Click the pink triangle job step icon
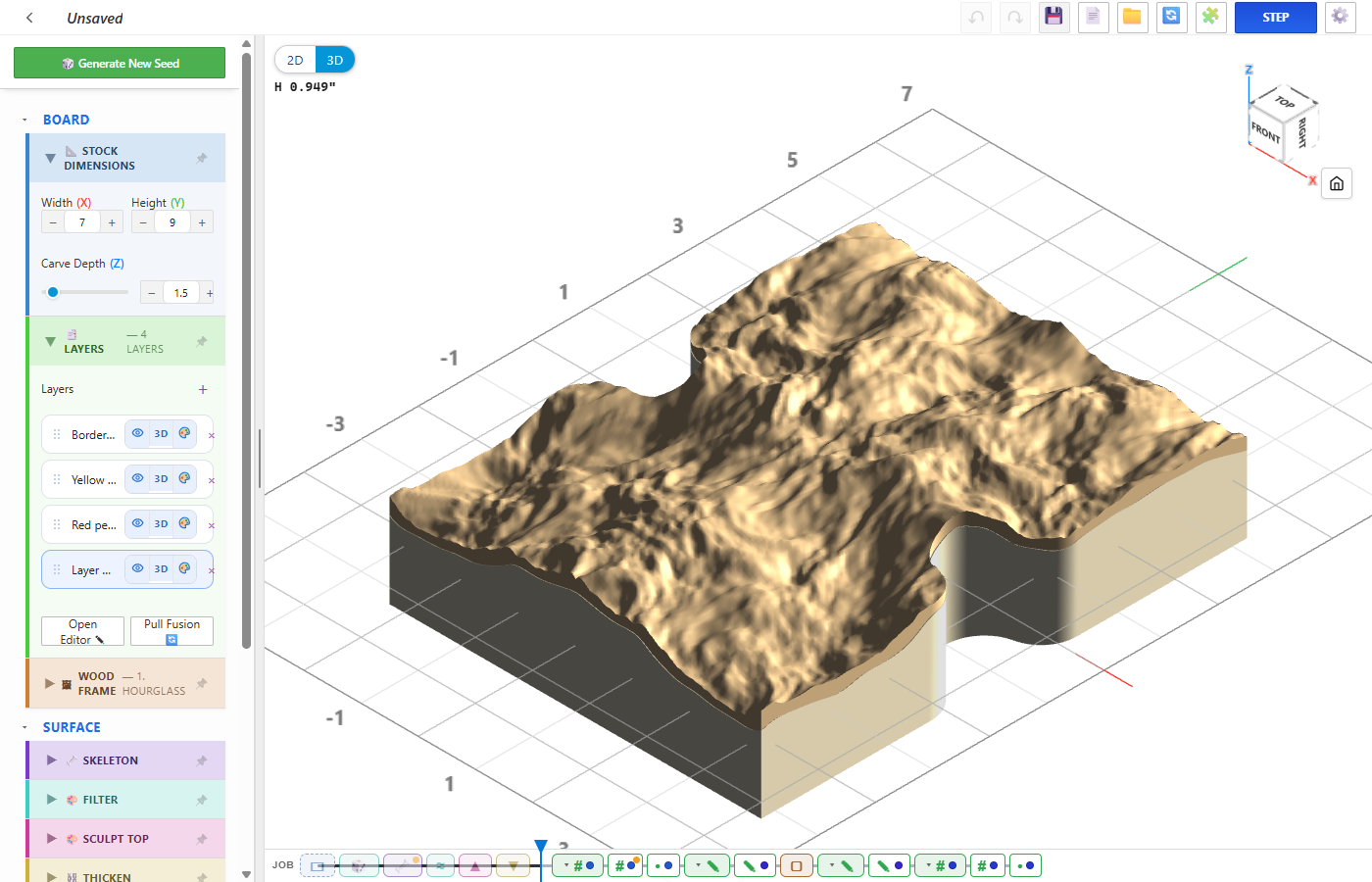 [x=474, y=865]
